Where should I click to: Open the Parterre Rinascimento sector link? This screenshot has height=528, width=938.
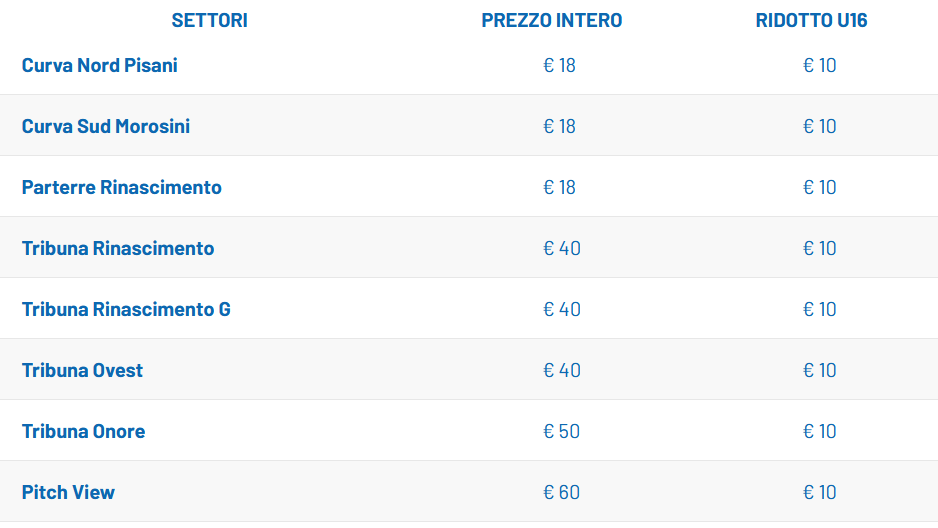tap(121, 188)
